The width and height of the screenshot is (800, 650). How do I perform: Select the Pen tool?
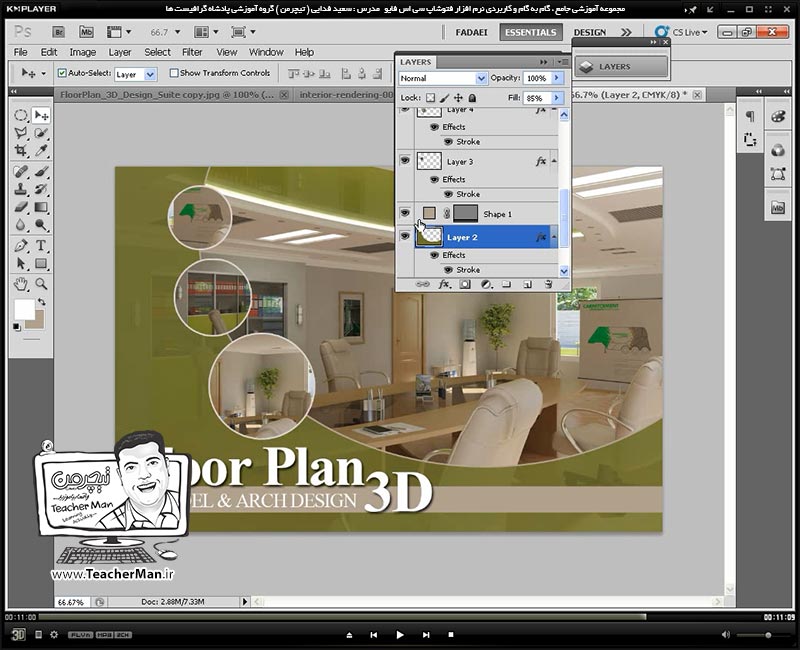coord(21,245)
